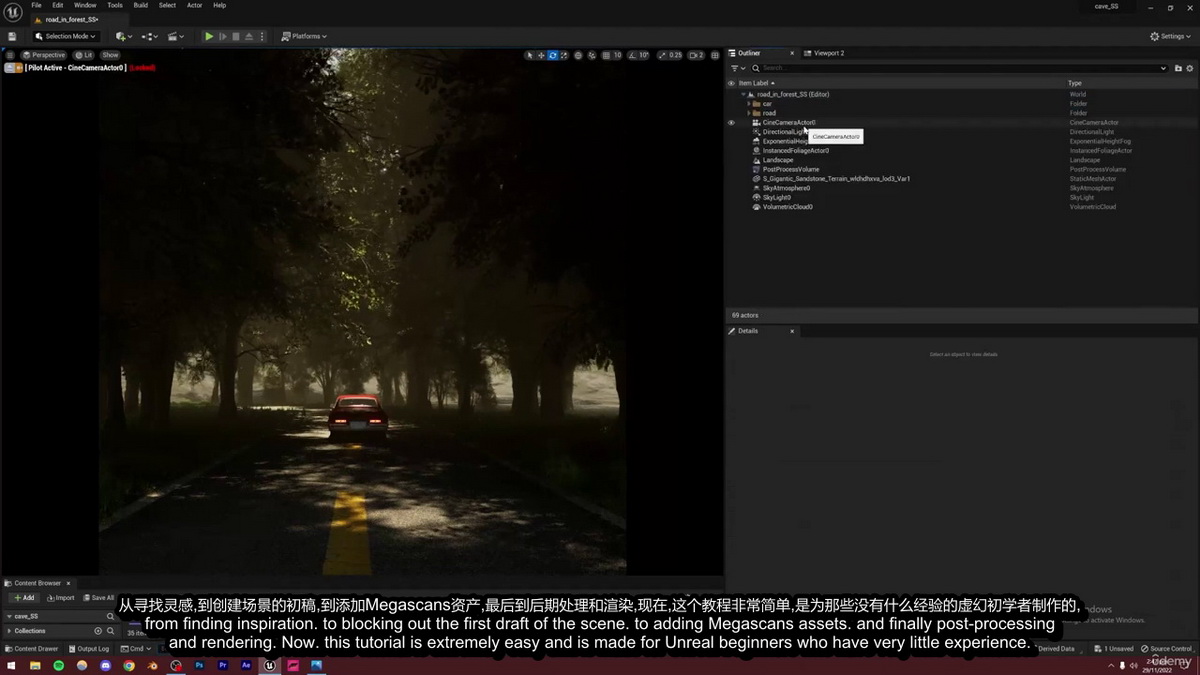The image size is (1200, 675).
Task: Close the Details panel tab
Action: [792, 331]
